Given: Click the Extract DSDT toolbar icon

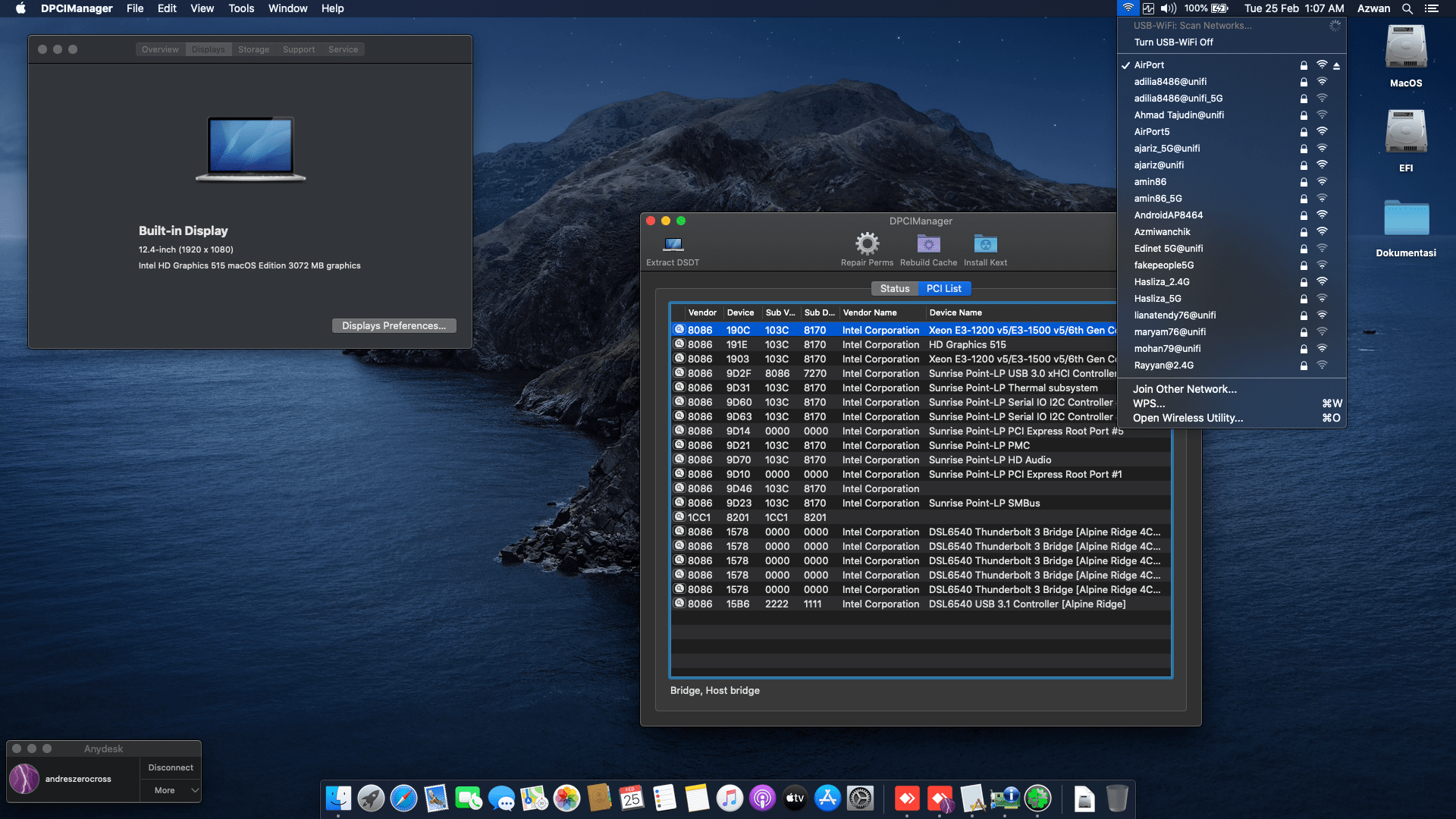Looking at the screenshot, I should tap(673, 244).
